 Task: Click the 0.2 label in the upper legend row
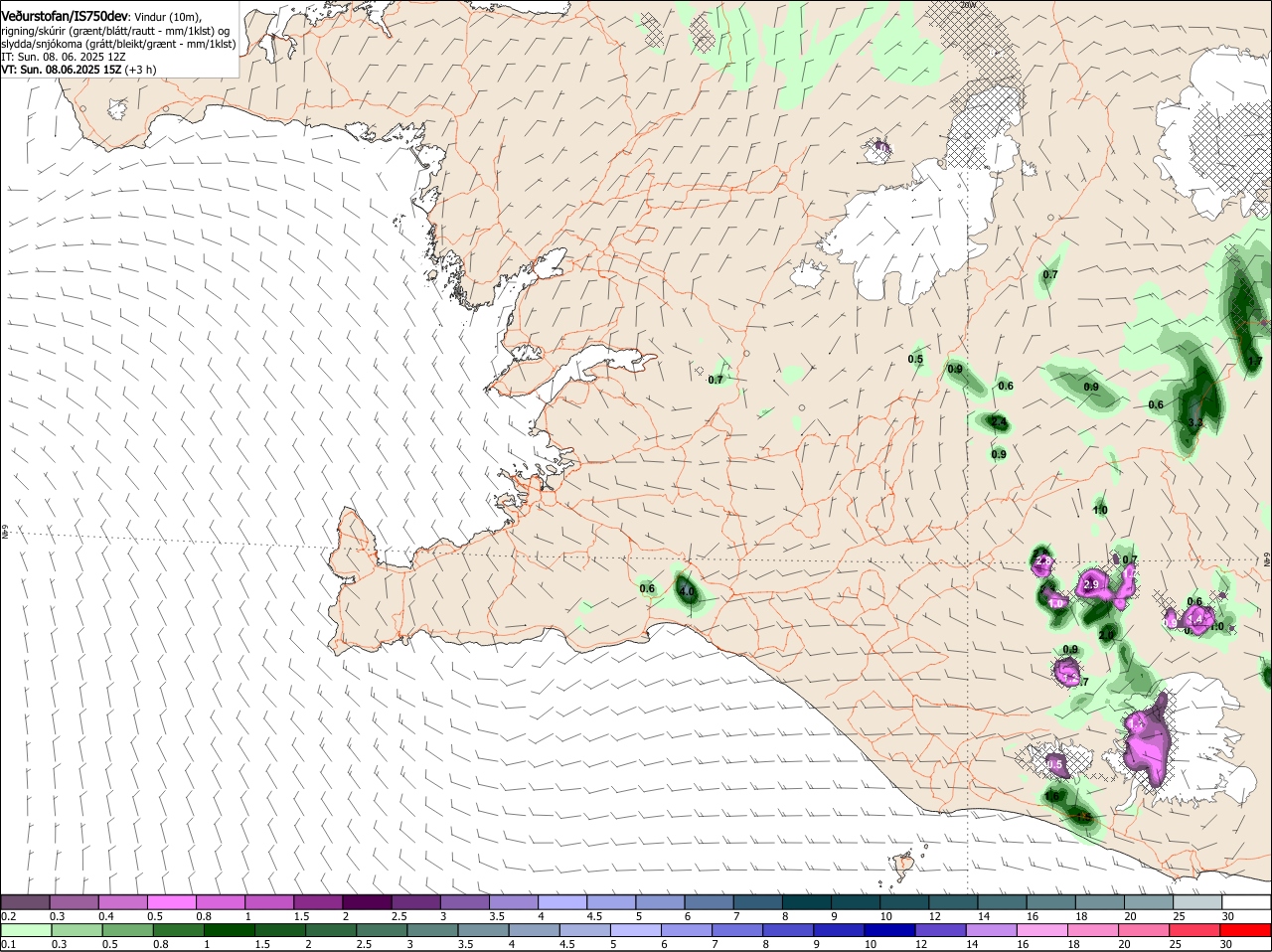(8, 915)
